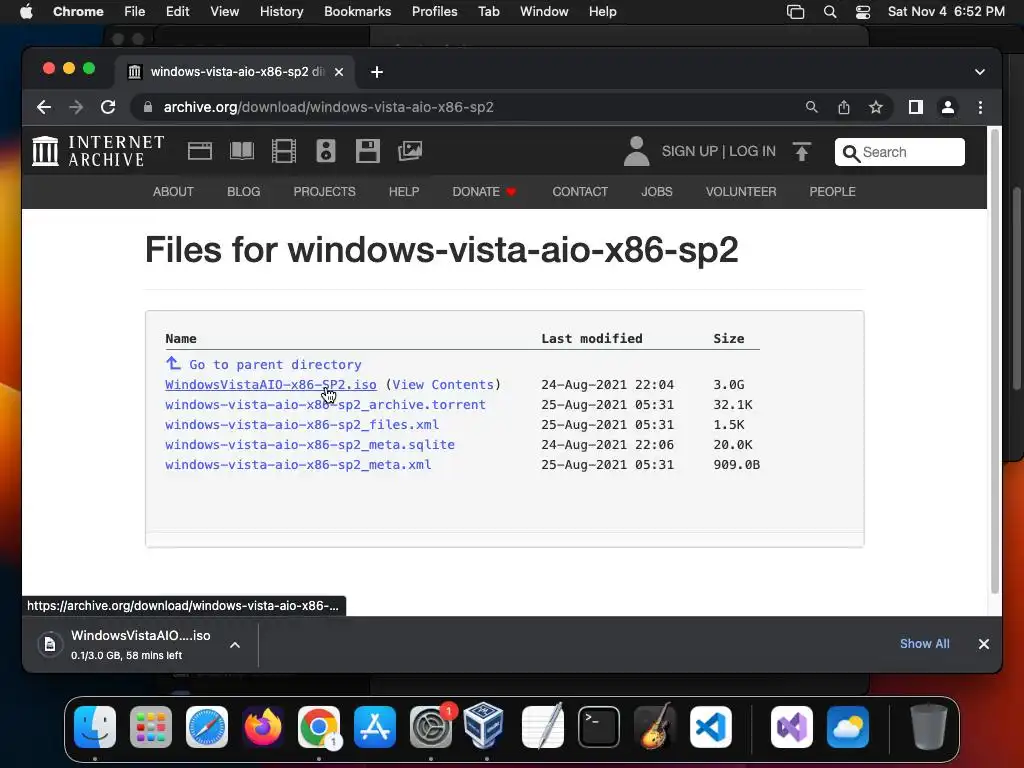Open the sp2_meta.xml link
The width and height of the screenshot is (1024, 768).
pos(298,465)
